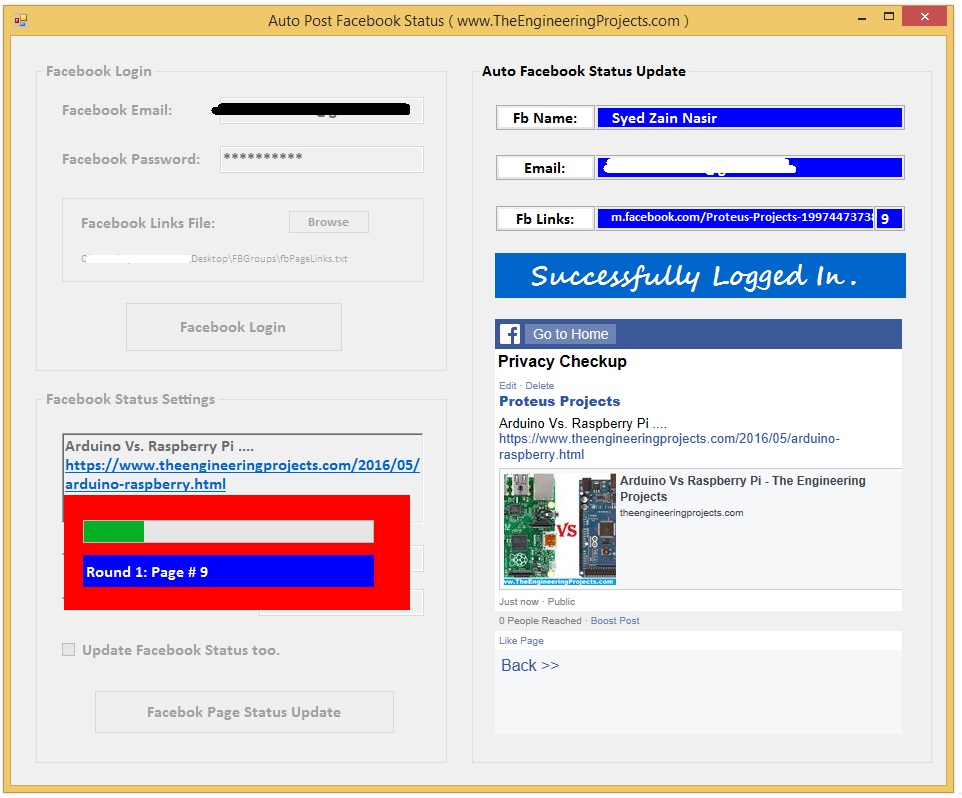Viewport: 962px width, 798px height.
Task: Click the Round 1: Page # 9 label
Action: tap(228, 572)
